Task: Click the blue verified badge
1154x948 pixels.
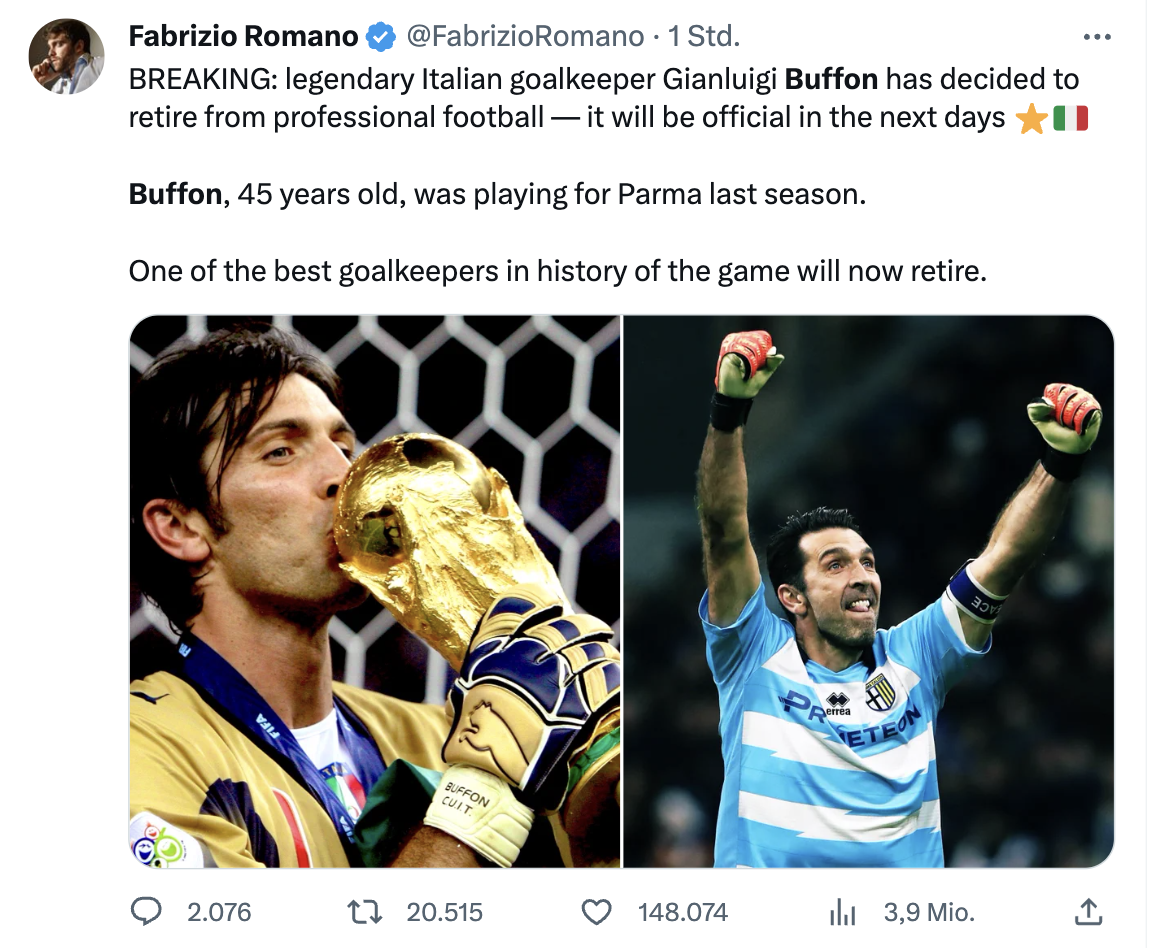Action: (380, 37)
